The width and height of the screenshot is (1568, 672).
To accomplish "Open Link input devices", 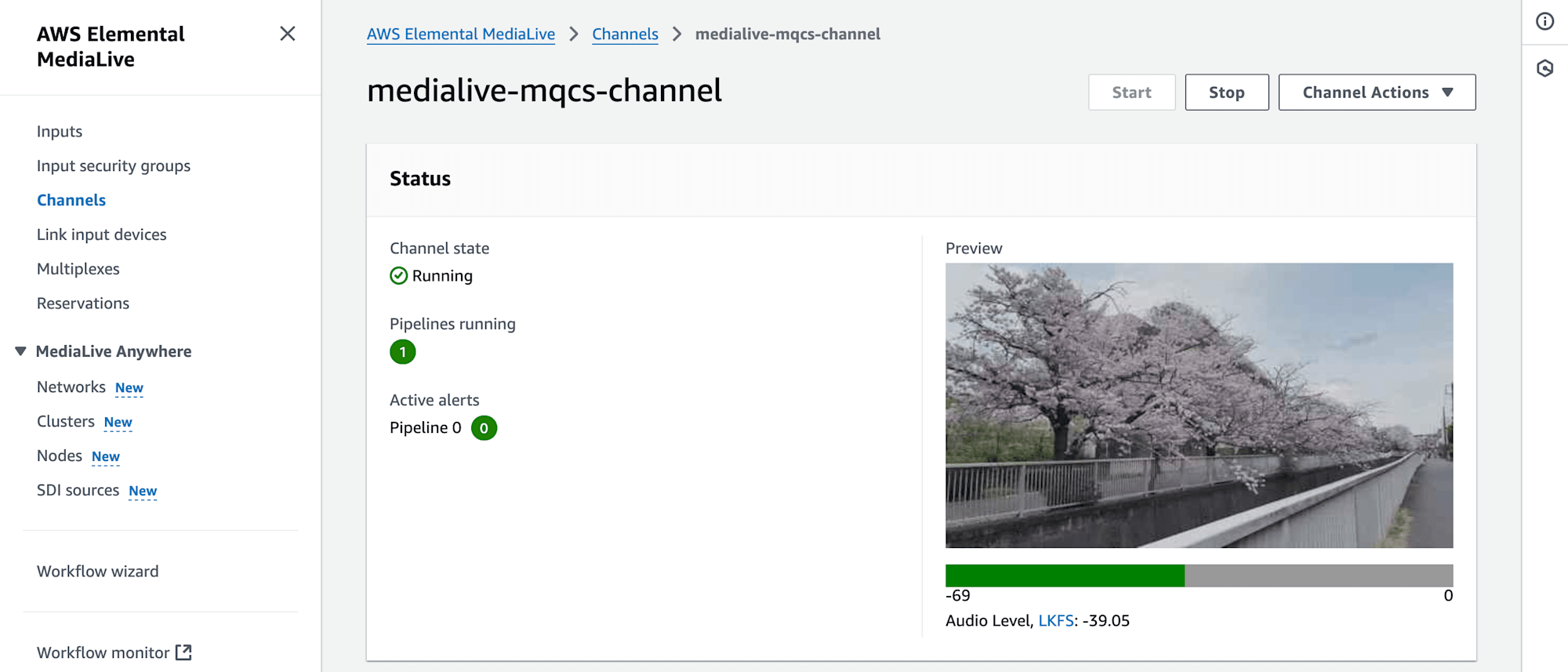I will [x=102, y=234].
